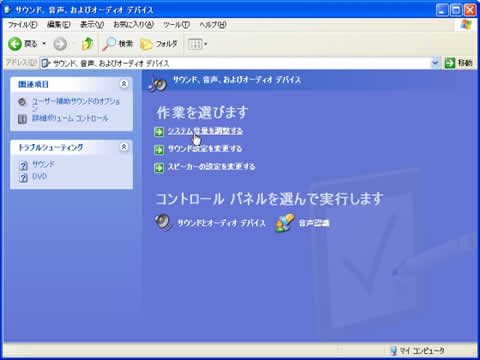Image resolution: width=480 pixels, height=360 pixels.
Task: Toggle the Folders pane toolbar button
Action: [x=159, y=44]
